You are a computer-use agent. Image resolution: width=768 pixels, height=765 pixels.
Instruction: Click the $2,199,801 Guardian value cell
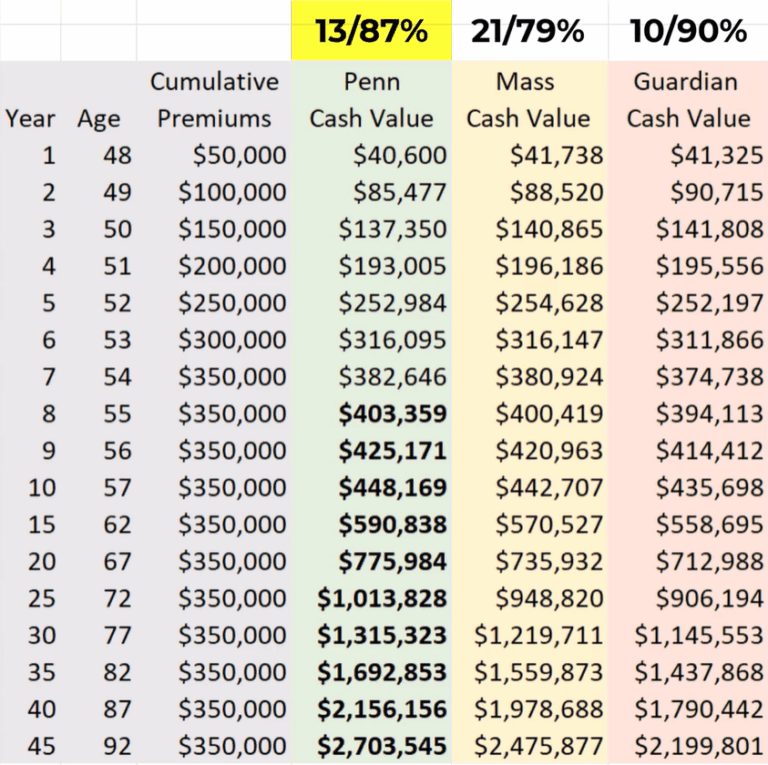click(x=688, y=746)
